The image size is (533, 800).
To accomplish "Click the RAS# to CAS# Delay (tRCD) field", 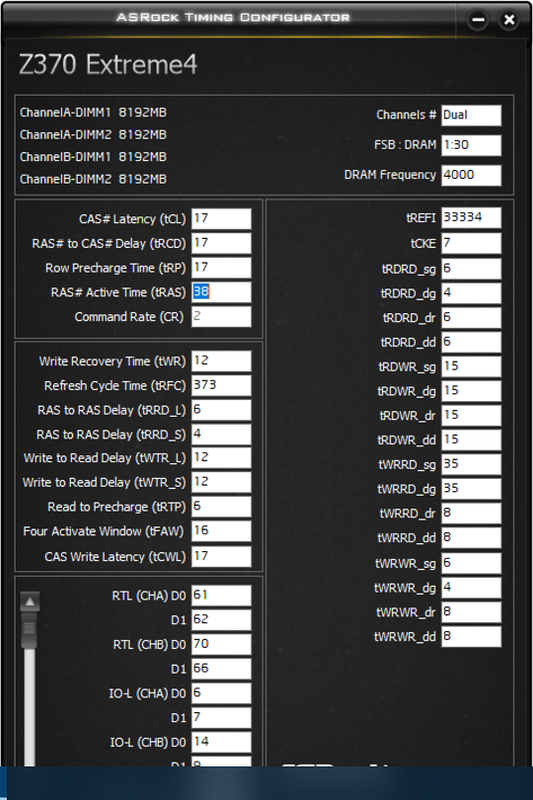I will coord(221,243).
